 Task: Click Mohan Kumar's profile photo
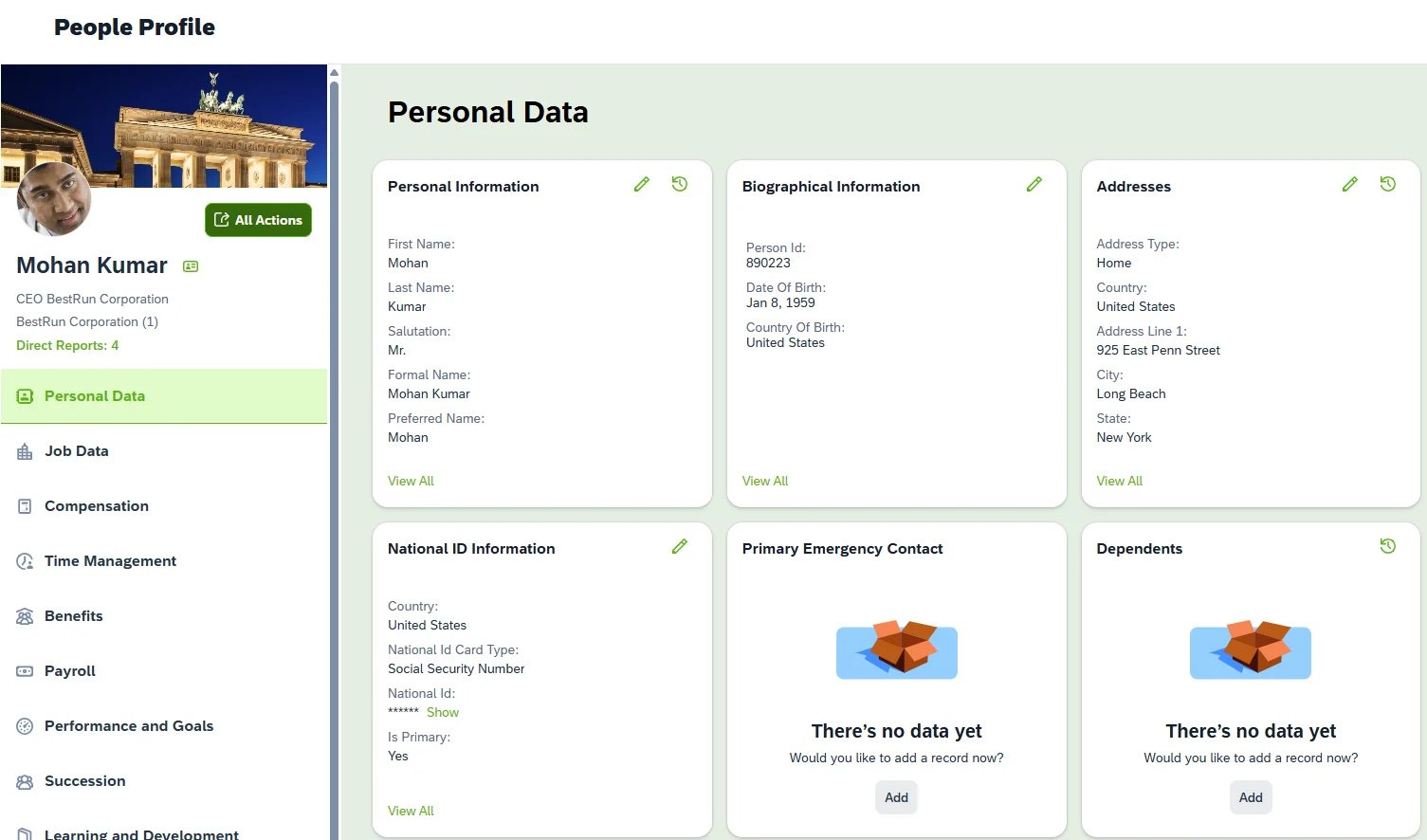(x=54, y=199)
